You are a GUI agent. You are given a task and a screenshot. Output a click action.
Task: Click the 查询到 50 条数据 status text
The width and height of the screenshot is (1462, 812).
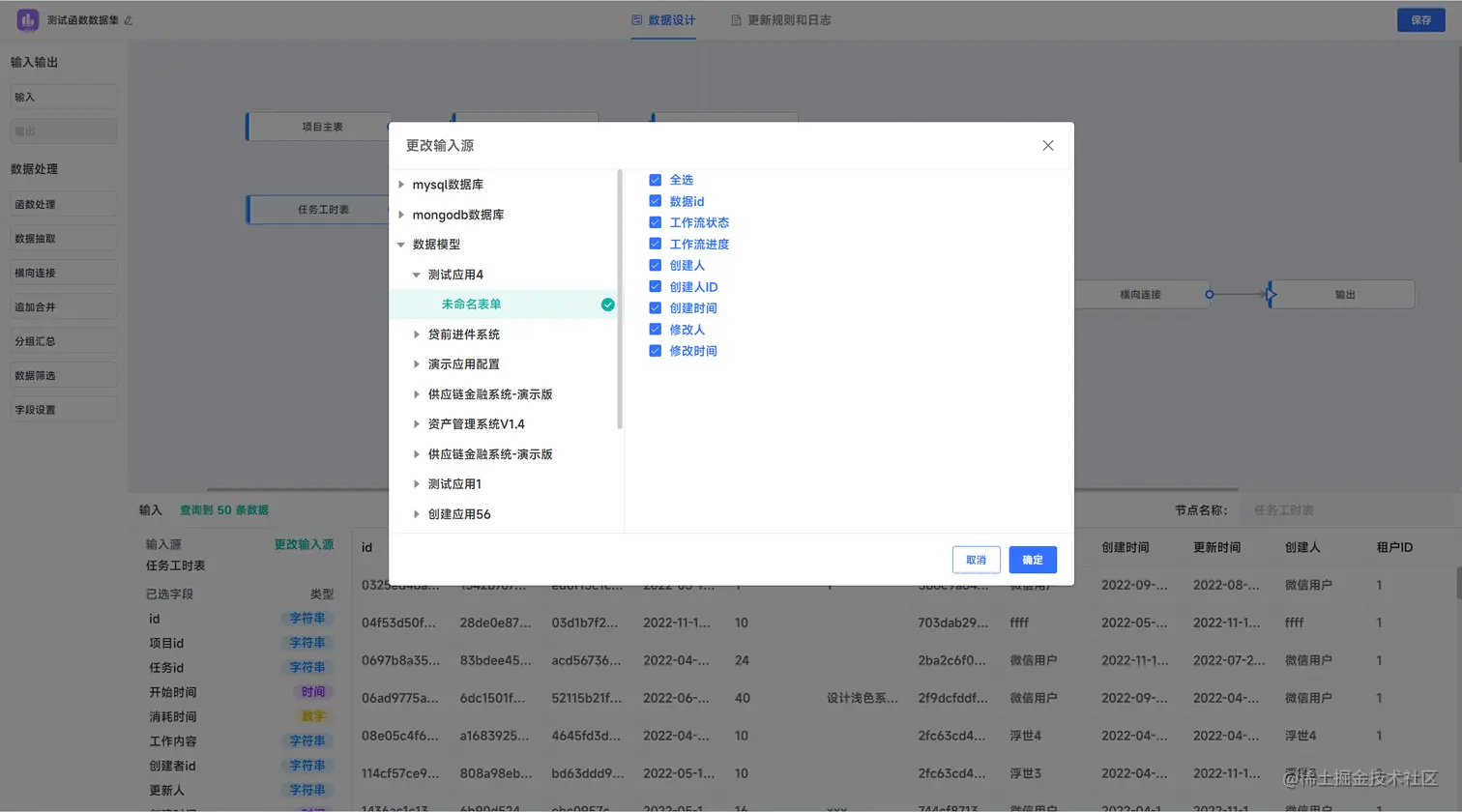[224, 510]
